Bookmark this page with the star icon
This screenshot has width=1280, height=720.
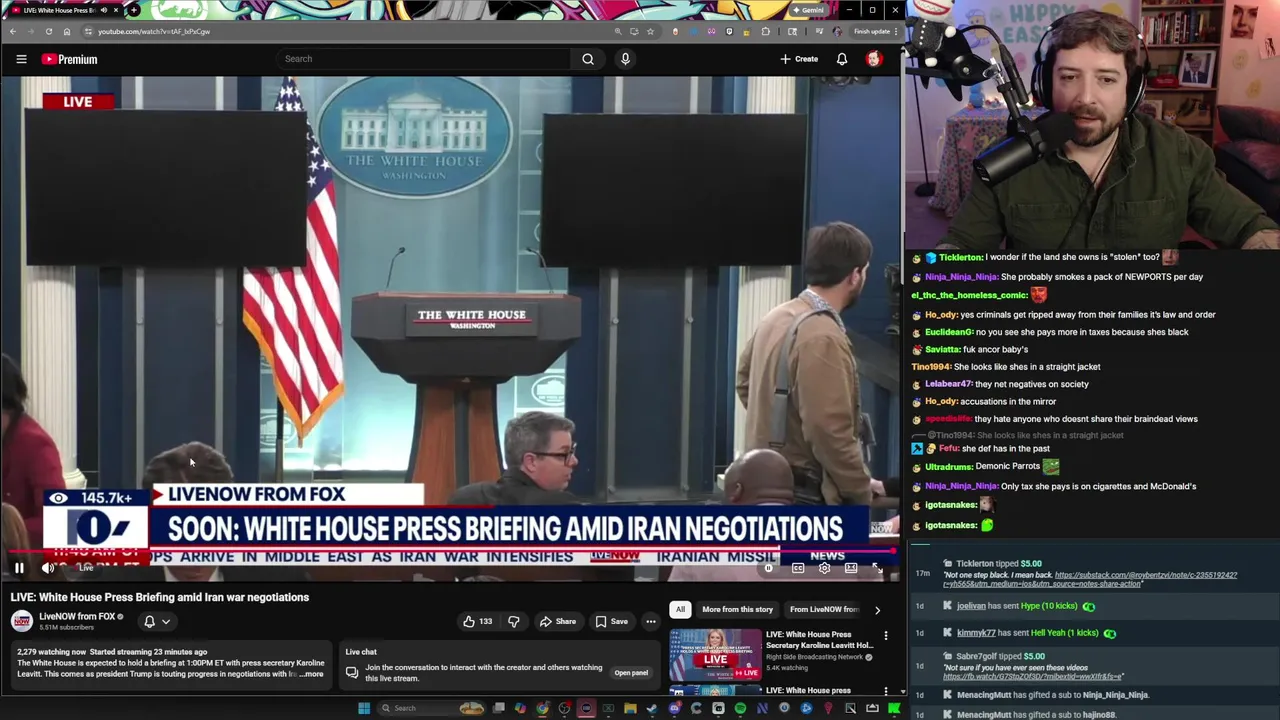[x=650, y=31]
